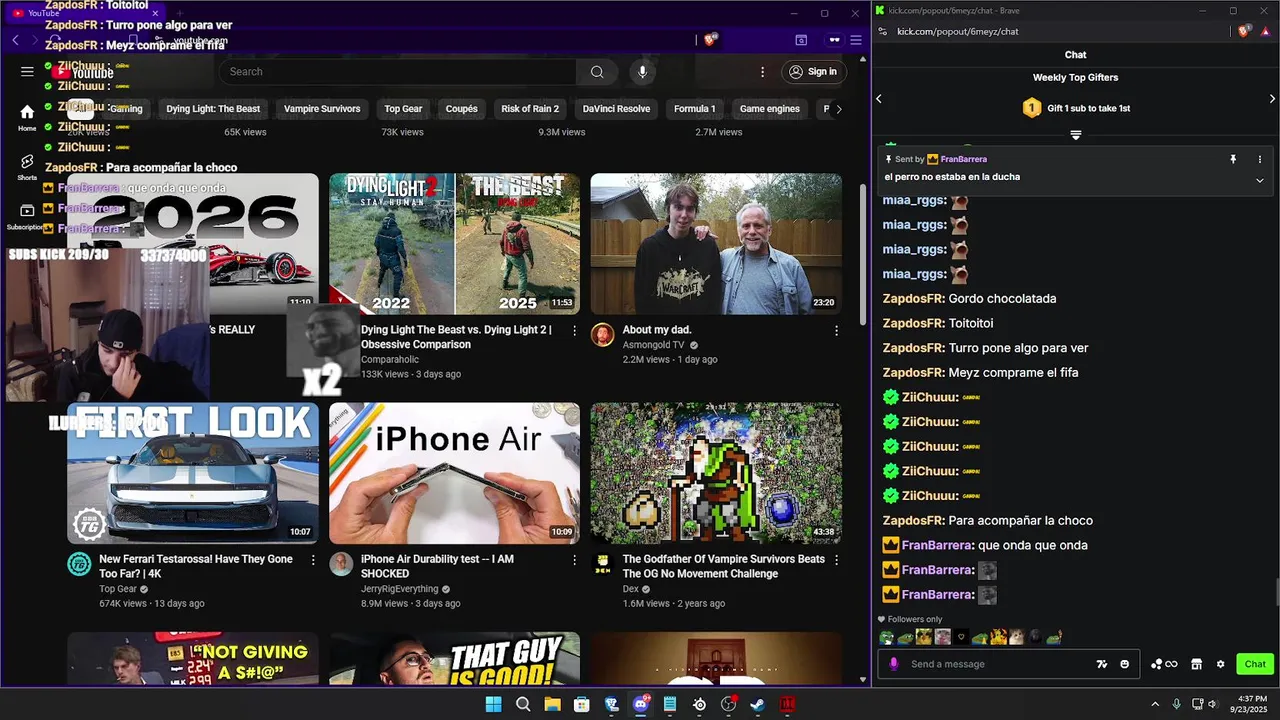1280x720 pixels.
Task: Open options menu for iPhone Air video
Action: click(x=574, y=560)
